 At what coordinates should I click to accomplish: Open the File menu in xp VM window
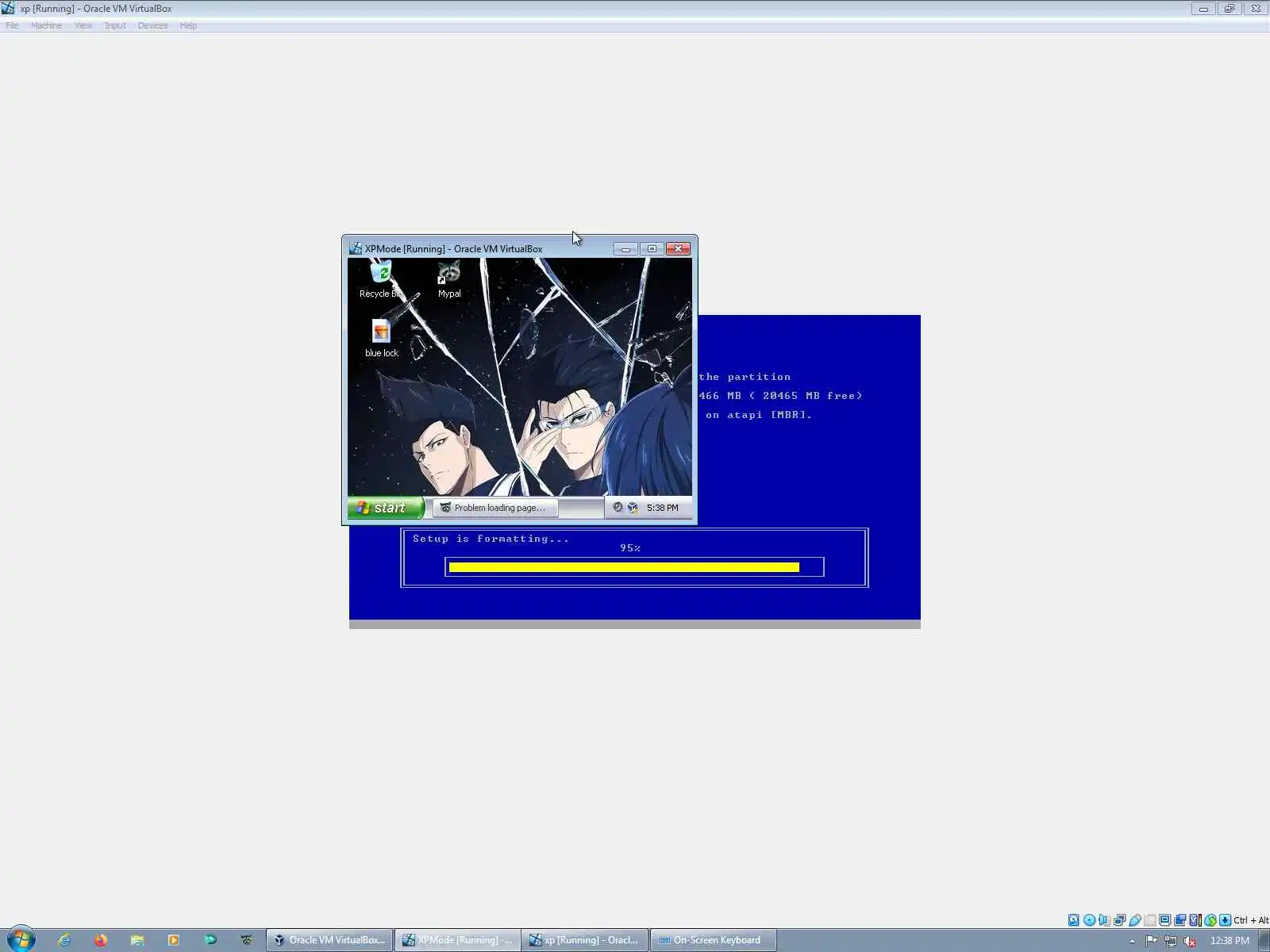(12, 25)
